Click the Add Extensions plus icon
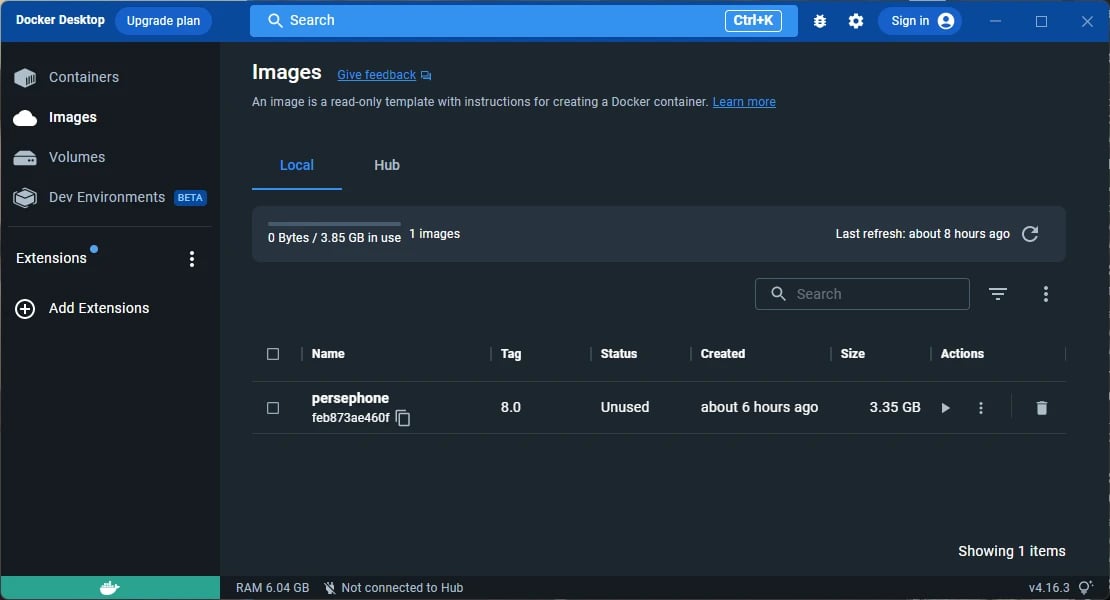1110x600 pixels. [x=25, y=308]
